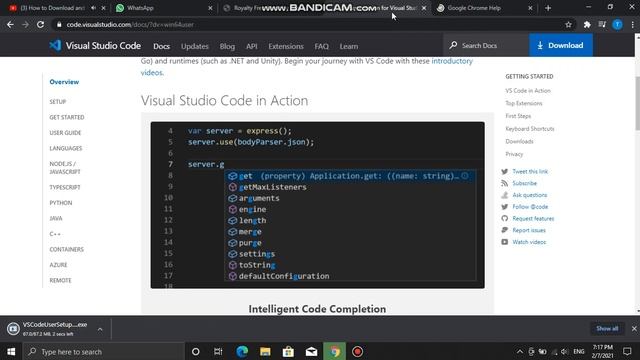This screenshot has width=640, height=360.
Task: Click ENG language indicator in tray
Action: click(579, 351)
